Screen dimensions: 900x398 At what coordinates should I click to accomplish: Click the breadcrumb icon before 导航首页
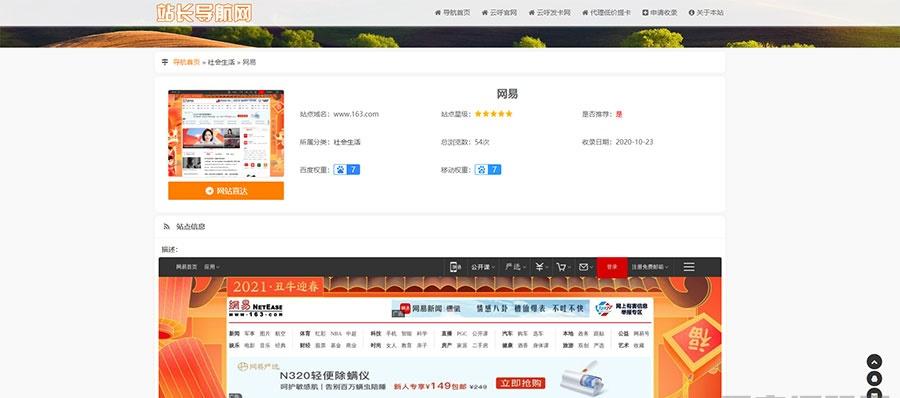tap(165, 62)
